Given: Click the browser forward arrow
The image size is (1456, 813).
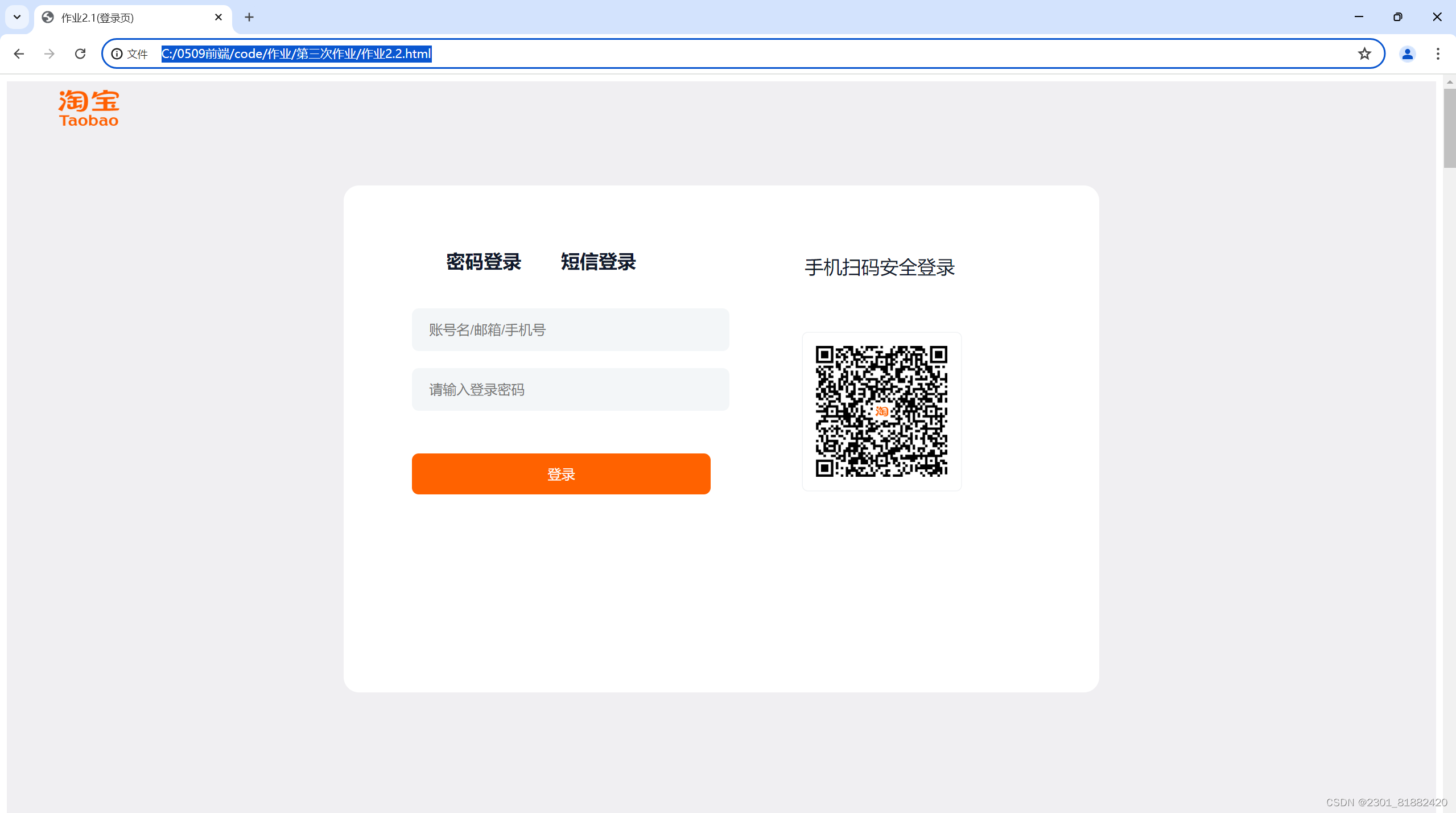Looking at the screenshot, I should [x=50, y=53].
